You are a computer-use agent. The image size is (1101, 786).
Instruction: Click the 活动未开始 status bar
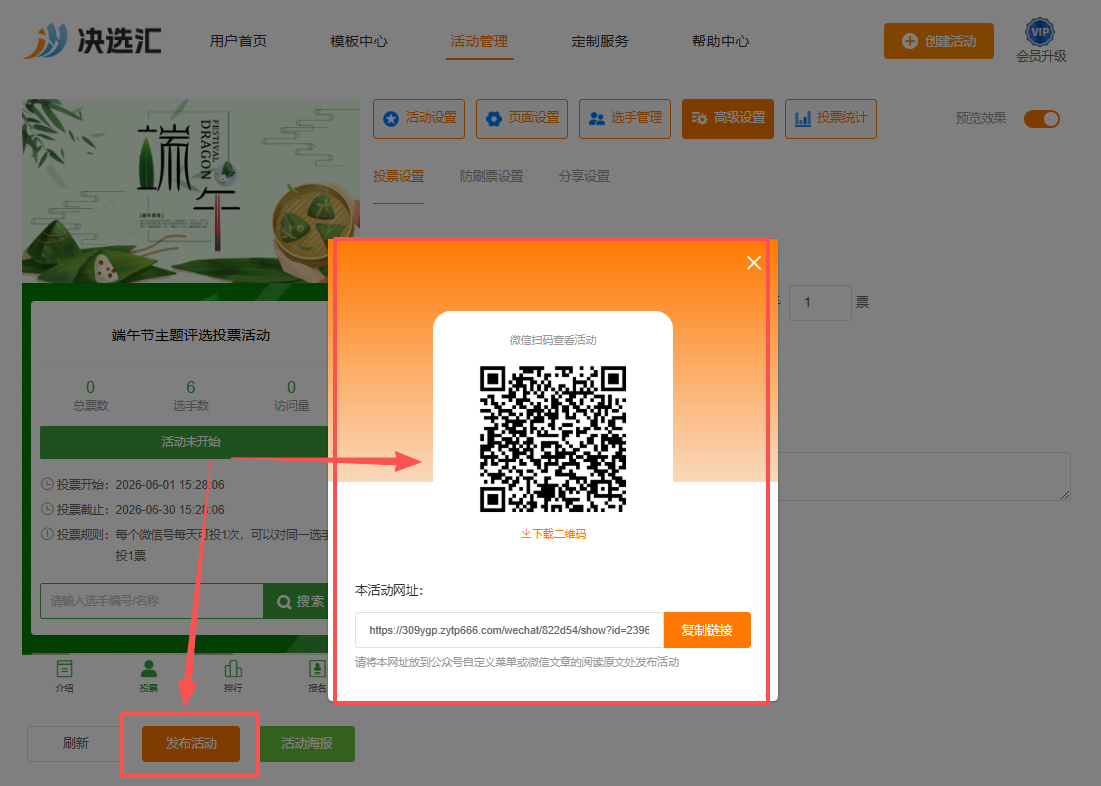[184, 441]
